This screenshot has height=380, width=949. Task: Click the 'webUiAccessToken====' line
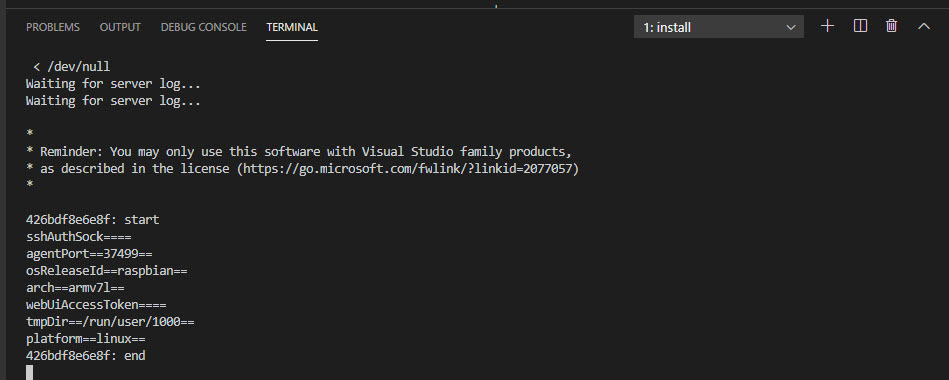96,304
